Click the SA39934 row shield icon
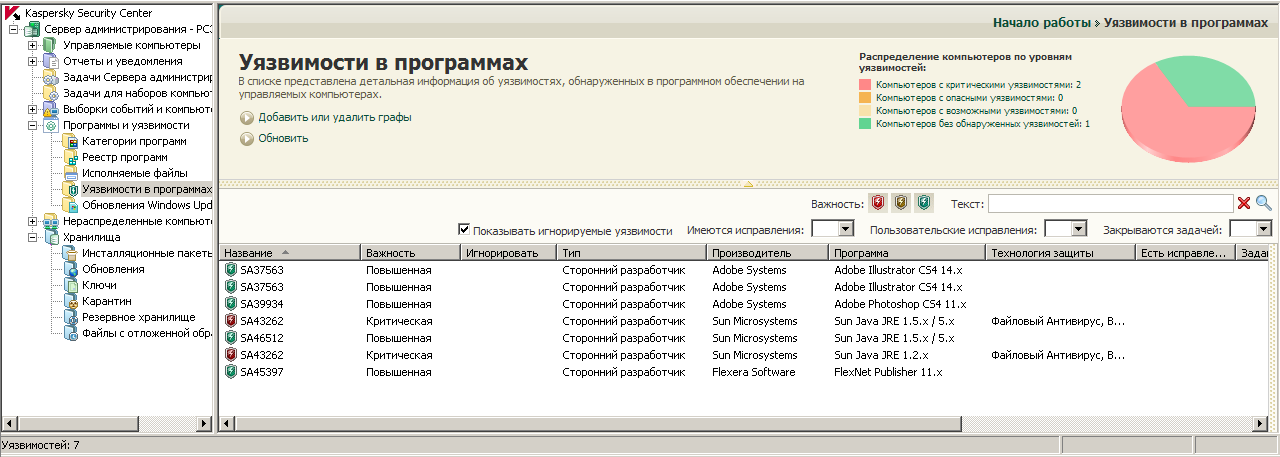This screenshot has width=1280, height=457. click(x=231, y=303)
